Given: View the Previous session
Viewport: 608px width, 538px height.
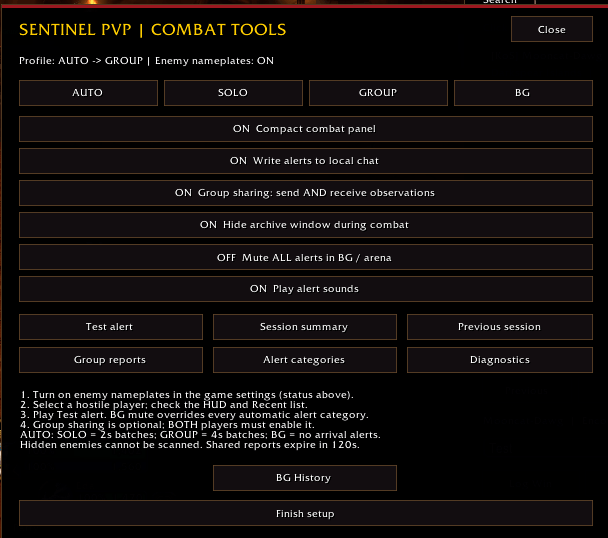Looking at the screenshot, I should pos(500,327).
